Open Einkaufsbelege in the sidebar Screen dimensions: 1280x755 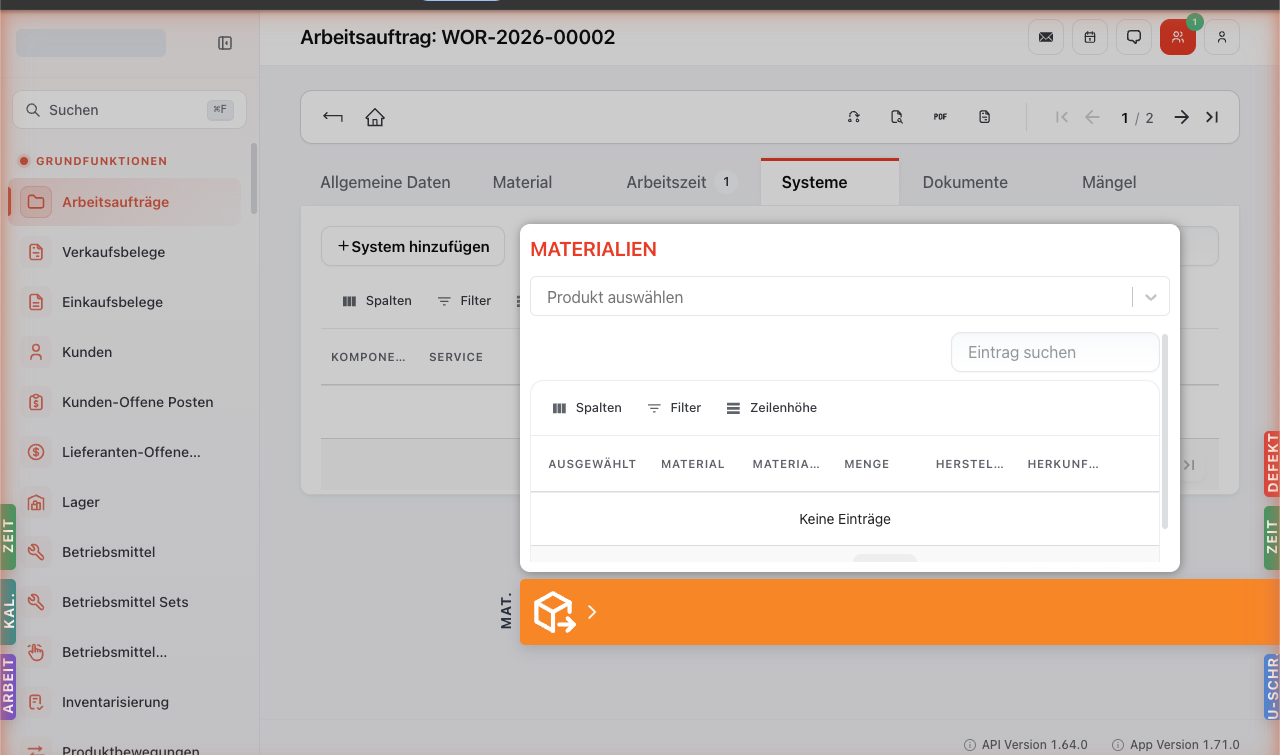(125, 302)
